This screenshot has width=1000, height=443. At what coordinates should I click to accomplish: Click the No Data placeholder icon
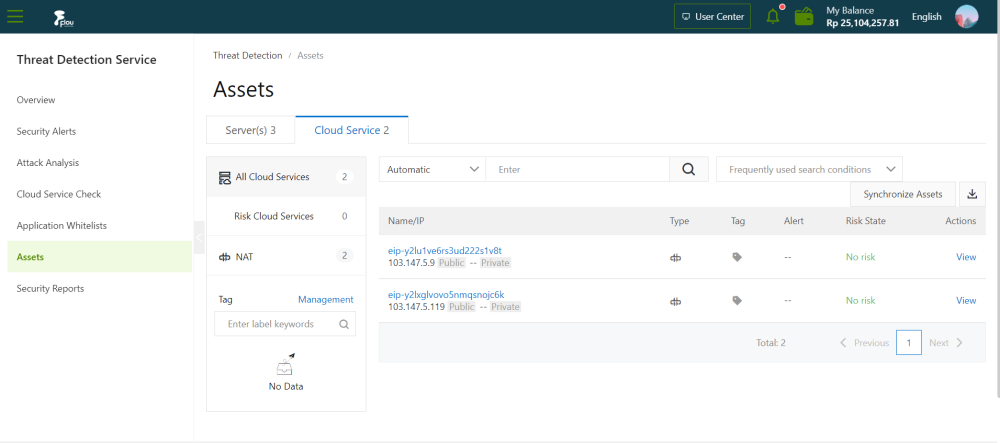[286, 365]
